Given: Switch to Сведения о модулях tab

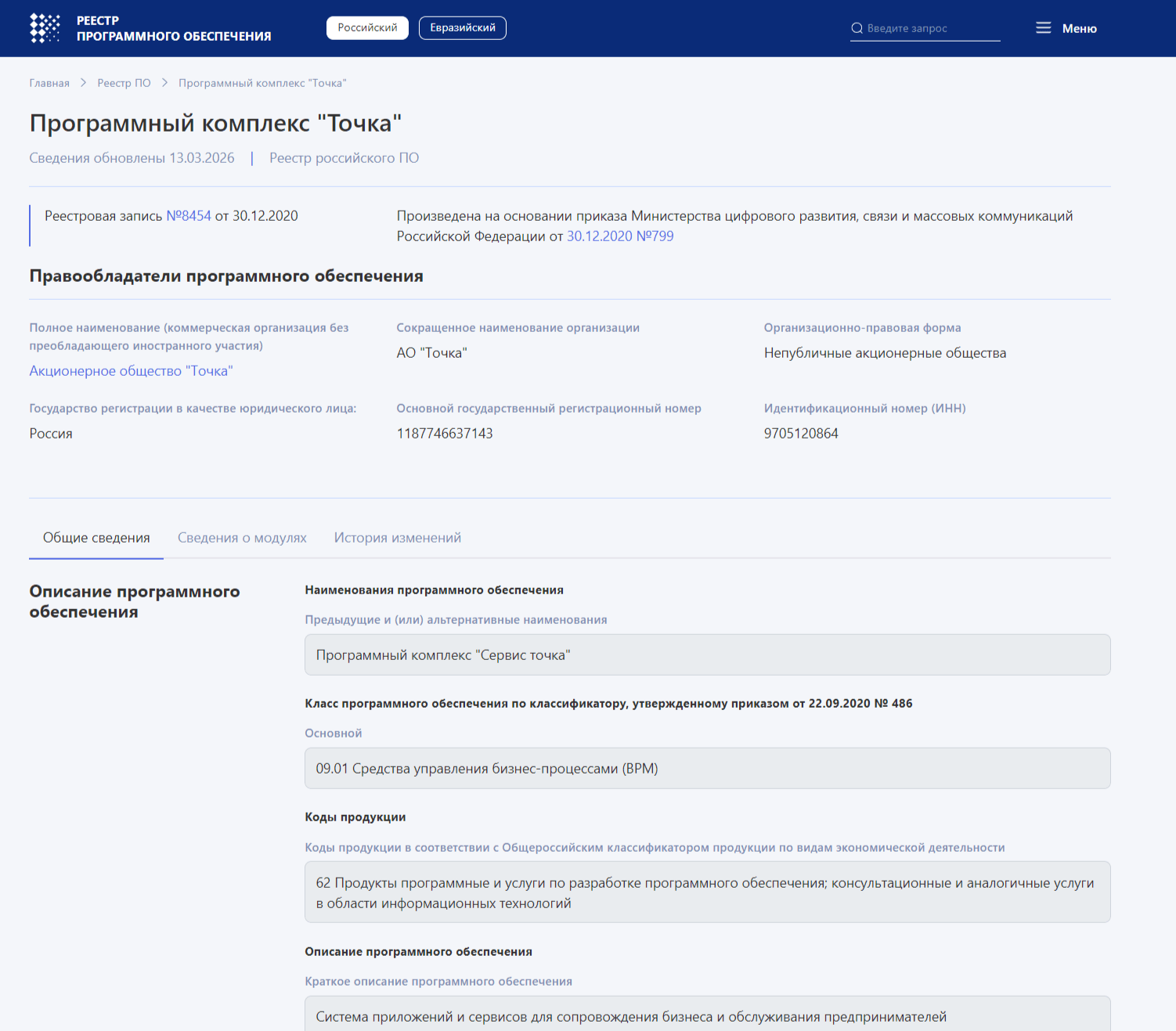Looking at the screenshot, I should [242, 538].
